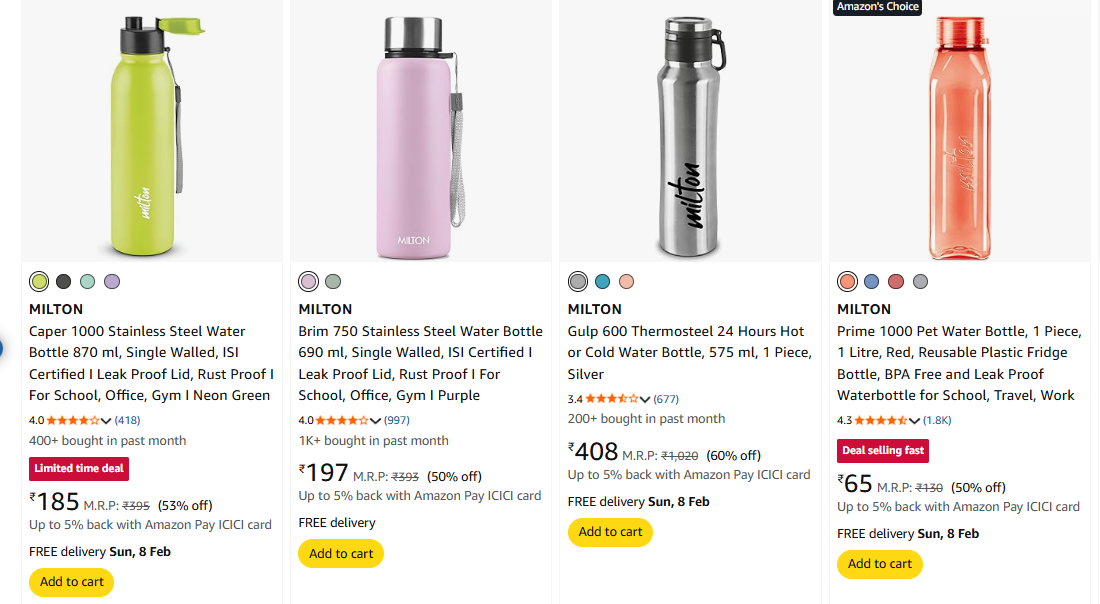Add Caper 1000 bottle to cart
The width and height of the screenshot is (1100, 604).
tap(71, 582)
